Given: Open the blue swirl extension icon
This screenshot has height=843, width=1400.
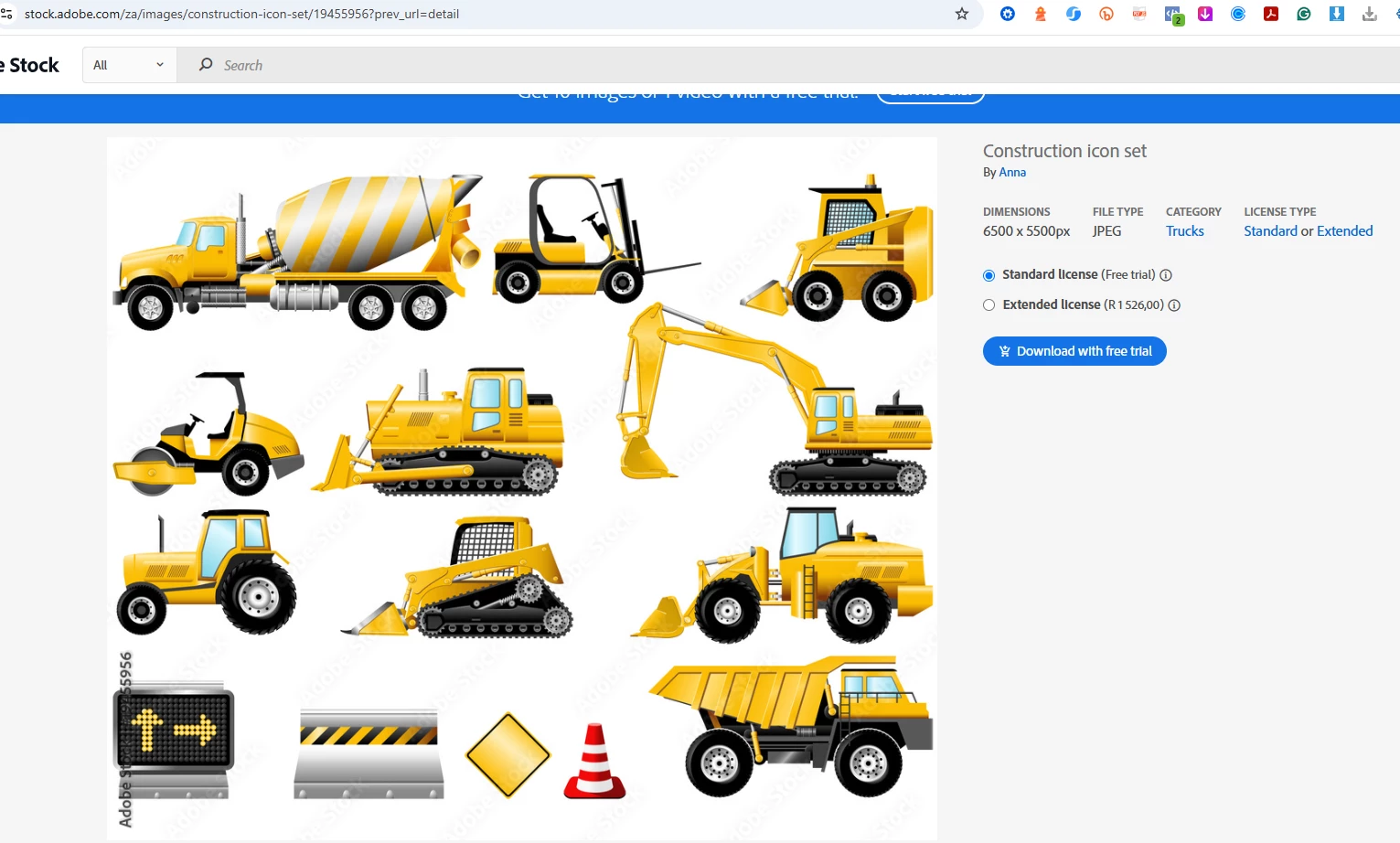Looking at the screenshot, I should point(1074,14).
